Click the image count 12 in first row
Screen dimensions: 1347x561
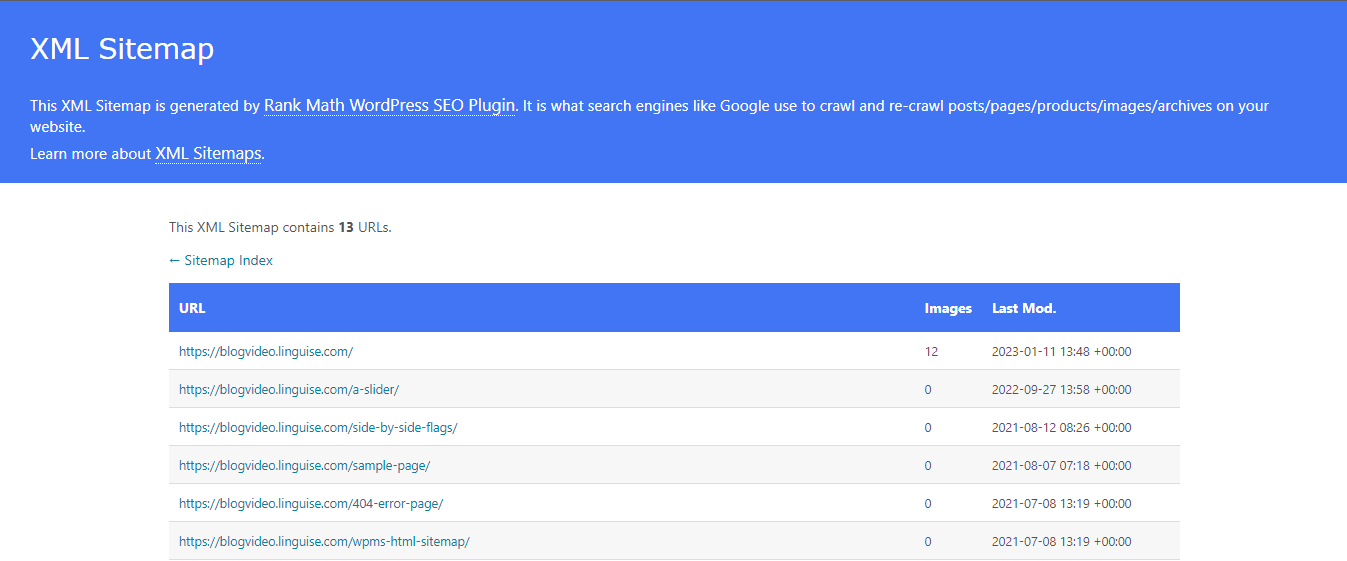point(931,352)
